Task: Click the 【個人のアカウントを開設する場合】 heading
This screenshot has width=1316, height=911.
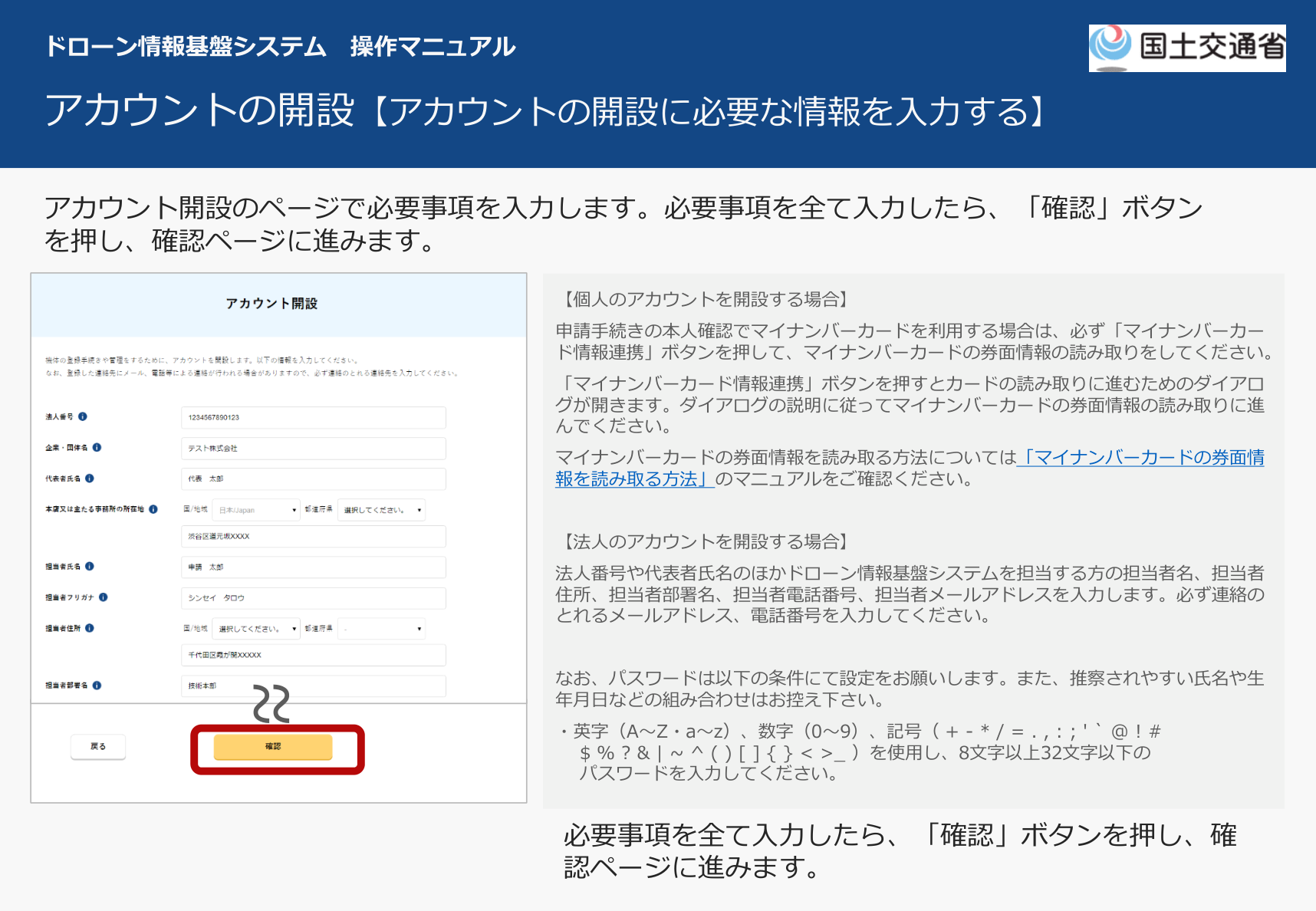Action: (706, 299)
